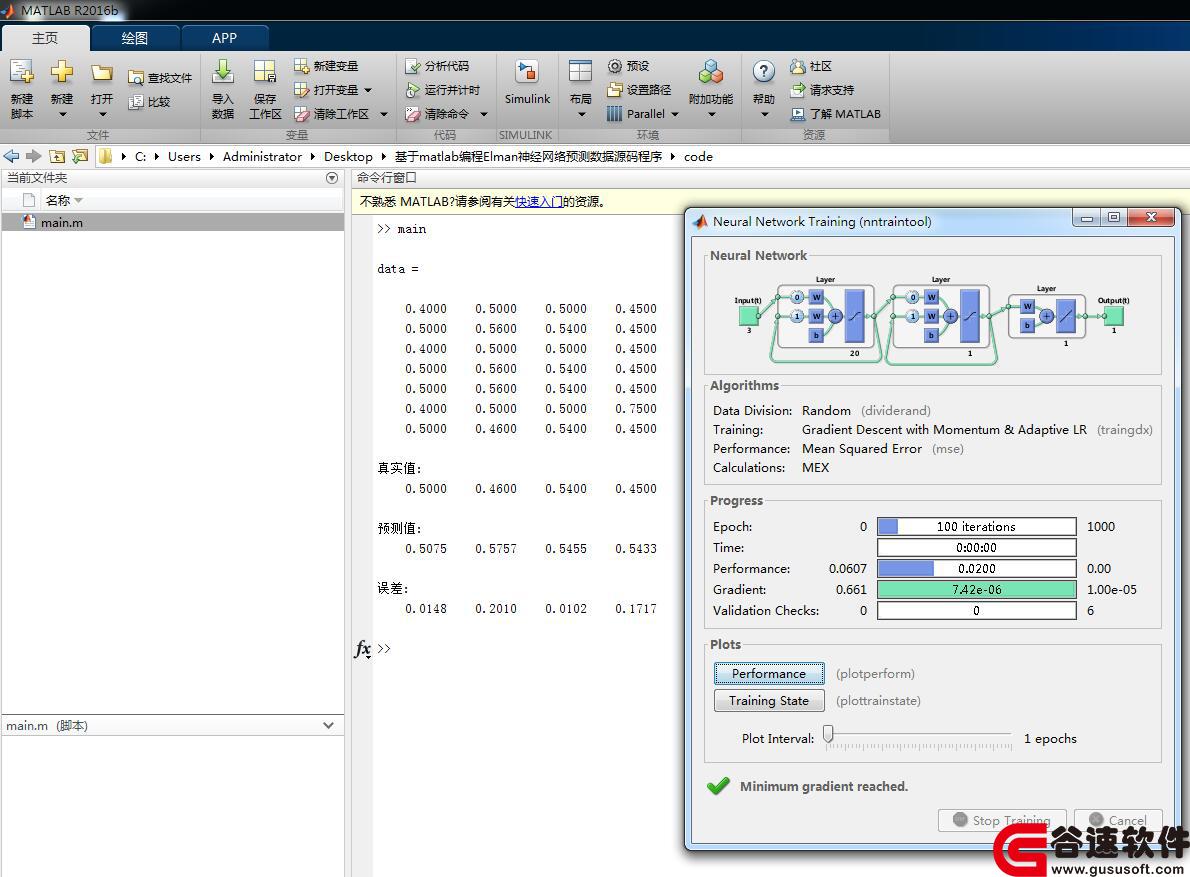
Task: Click the Parallel icon
Action: 615,114
